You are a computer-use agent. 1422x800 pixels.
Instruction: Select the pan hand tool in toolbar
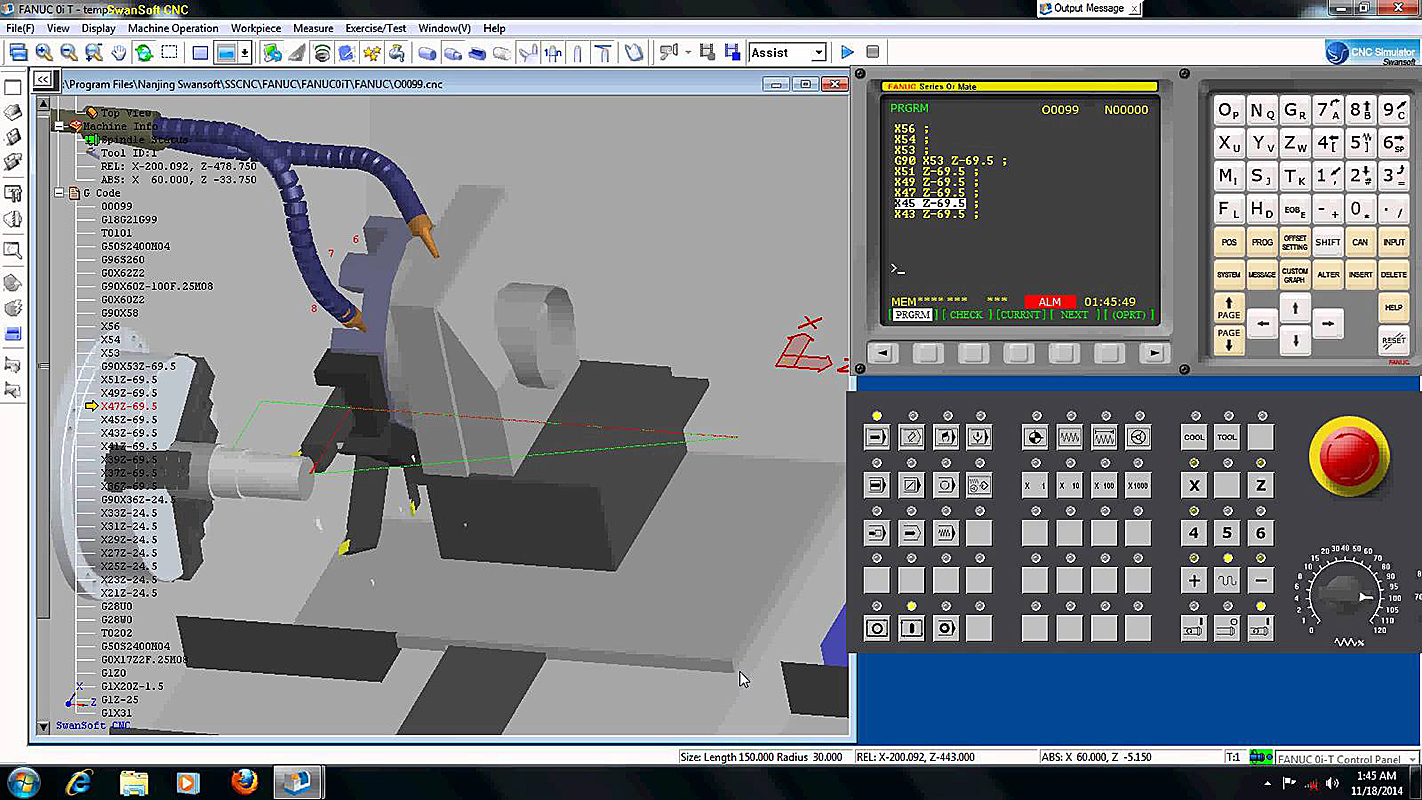(x=119, y=52)
